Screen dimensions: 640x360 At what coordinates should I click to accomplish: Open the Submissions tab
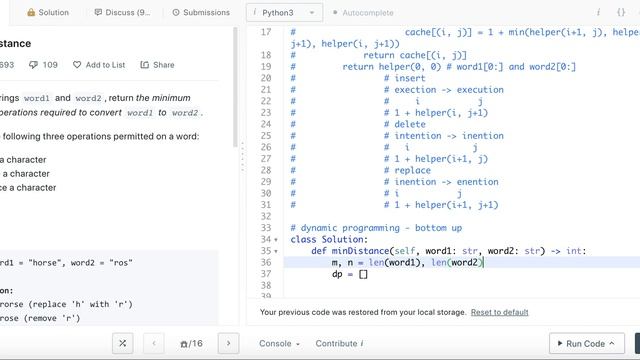click(x=201, y=13)
